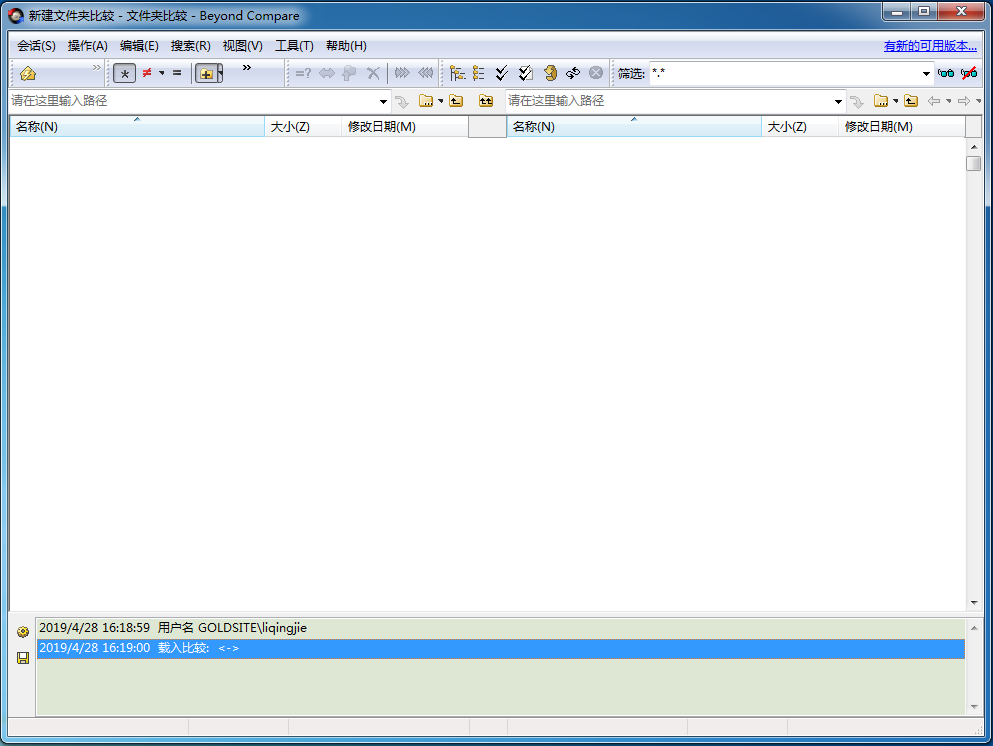The image size is (993, 746).
Task: Click the glasses filter icon
Action: 945,73
